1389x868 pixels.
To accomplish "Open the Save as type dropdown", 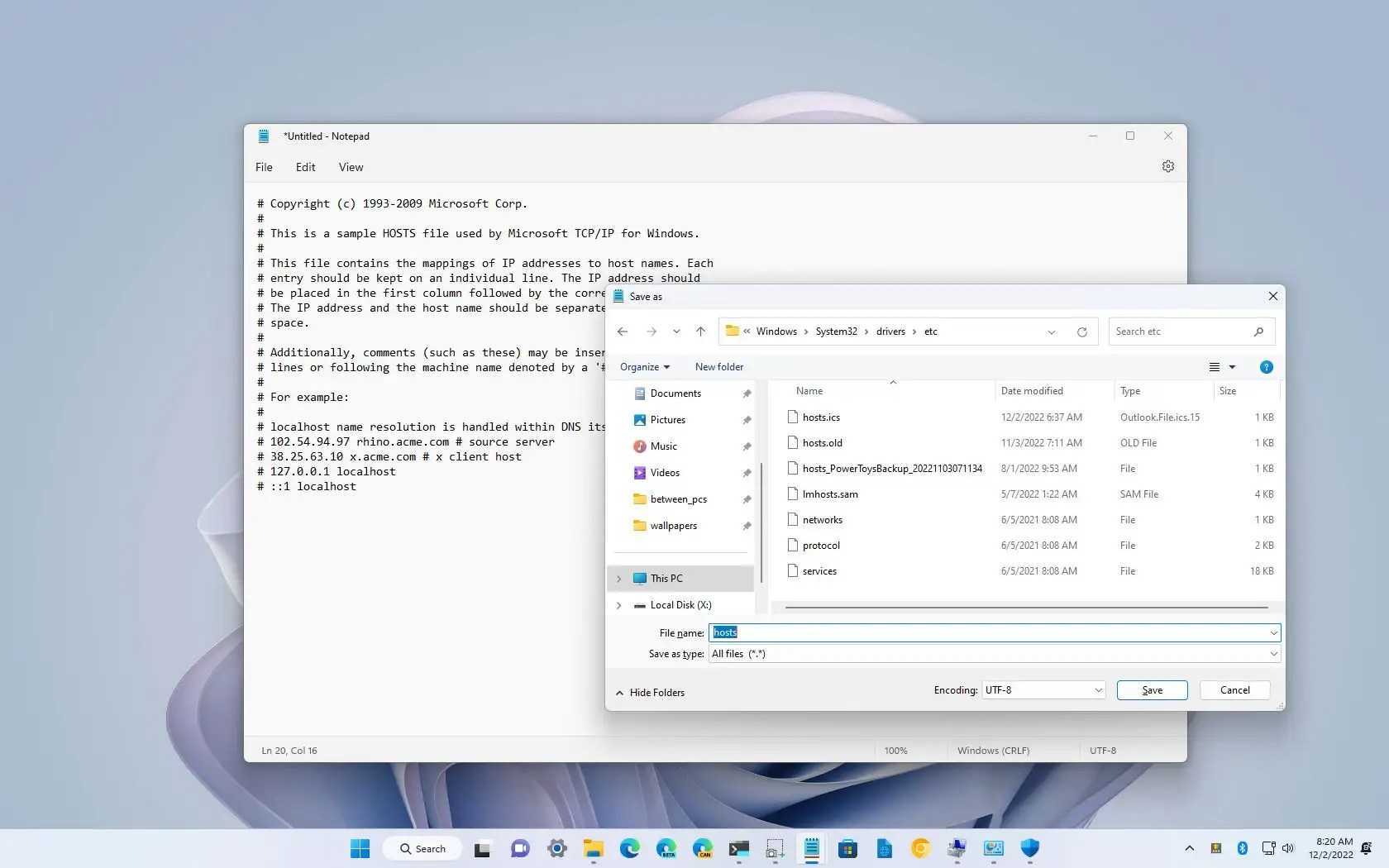I will click(1273, 654).
